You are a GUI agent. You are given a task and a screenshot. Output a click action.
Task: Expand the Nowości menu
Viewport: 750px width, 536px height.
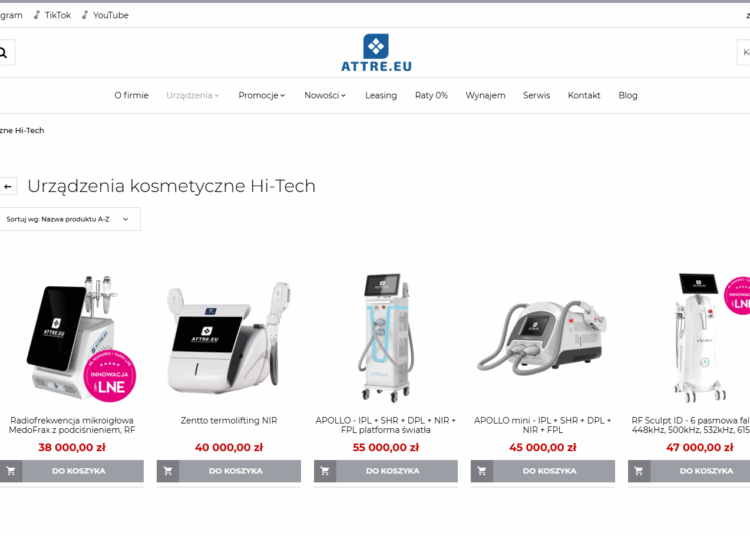point(325,95)
